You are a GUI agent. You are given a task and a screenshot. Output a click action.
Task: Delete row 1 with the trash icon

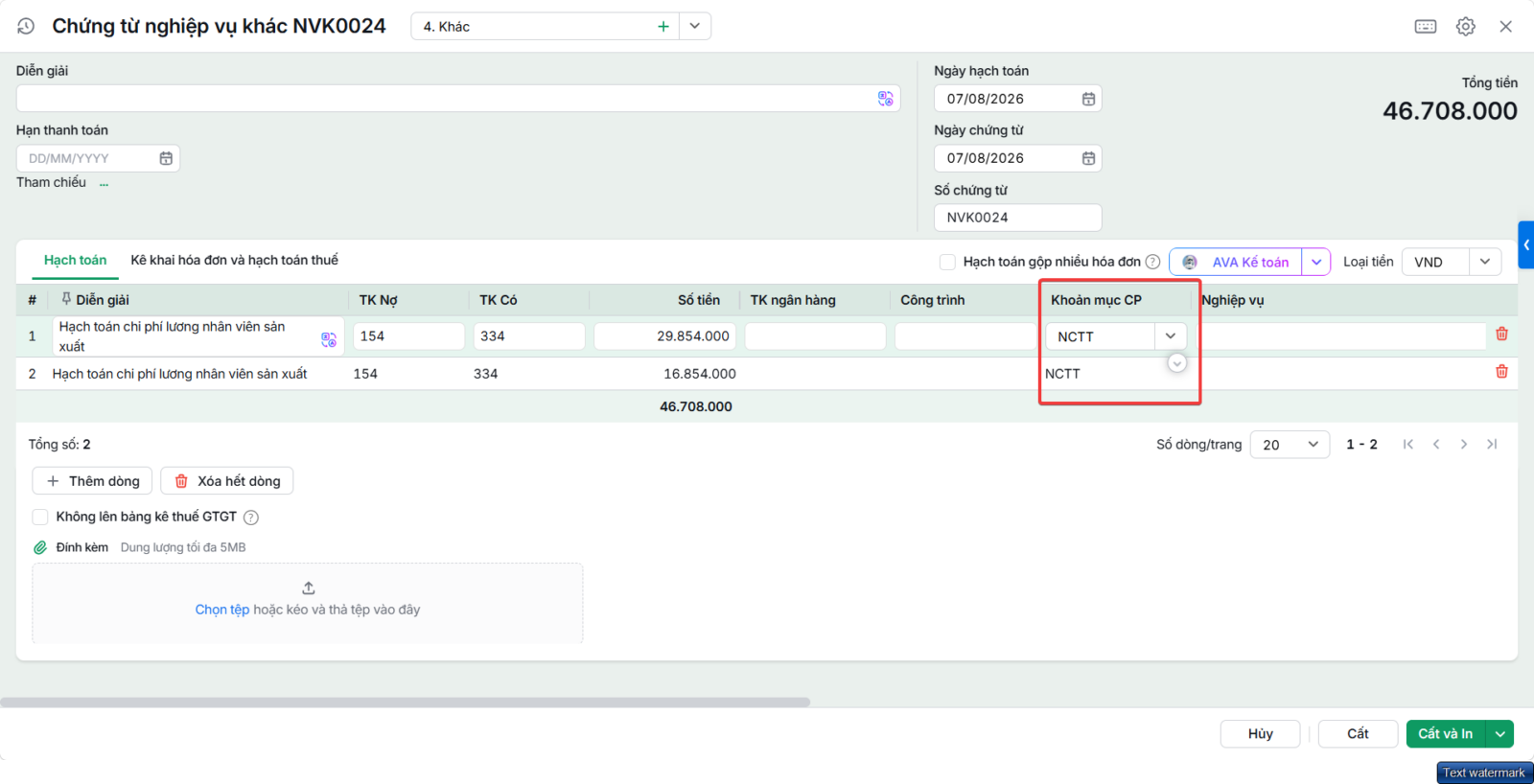[1501, 334]
